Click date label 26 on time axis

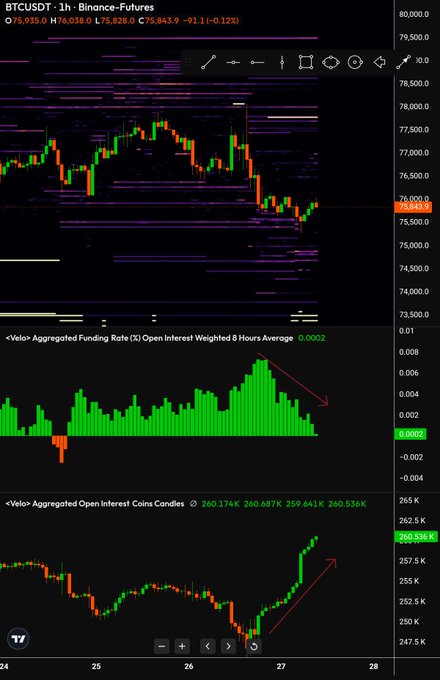coord(189,666)
